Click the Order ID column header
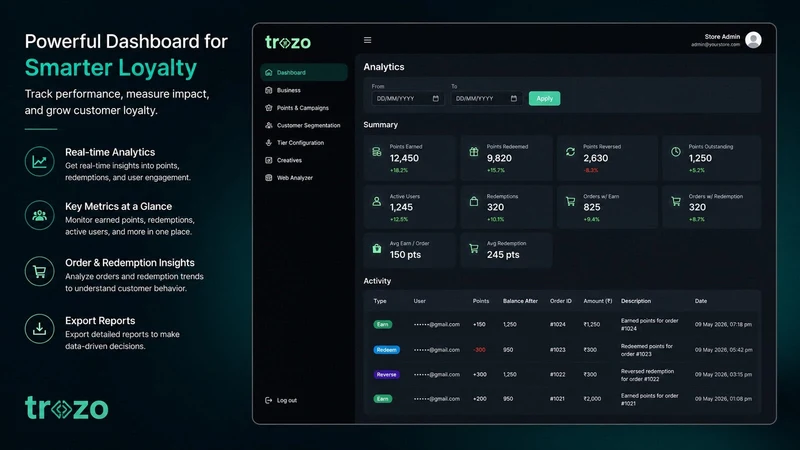The width and height of the screenshot is (800, 450). (561, 301)
